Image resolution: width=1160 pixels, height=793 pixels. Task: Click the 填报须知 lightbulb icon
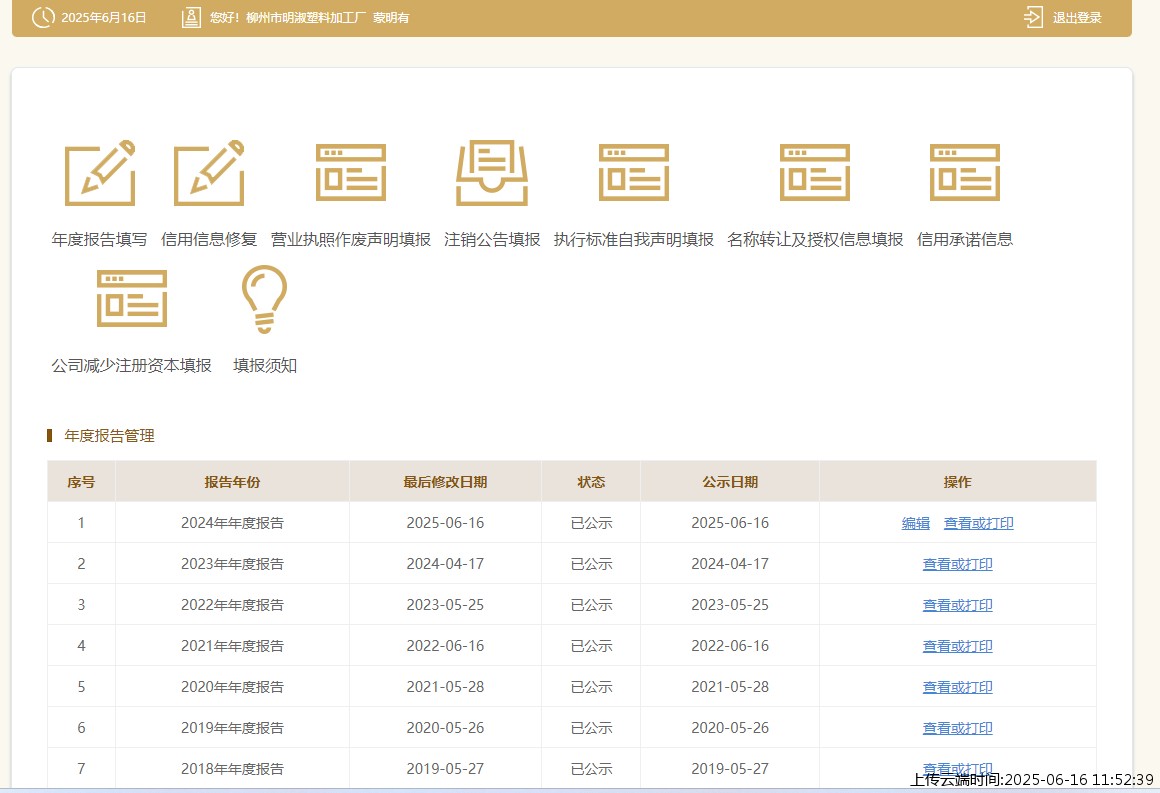264,299
